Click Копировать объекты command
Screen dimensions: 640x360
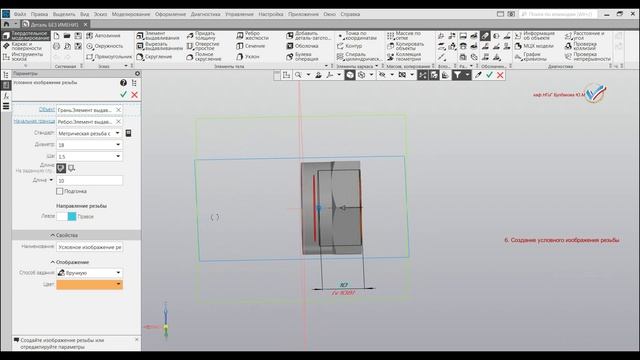coord(406,46)
